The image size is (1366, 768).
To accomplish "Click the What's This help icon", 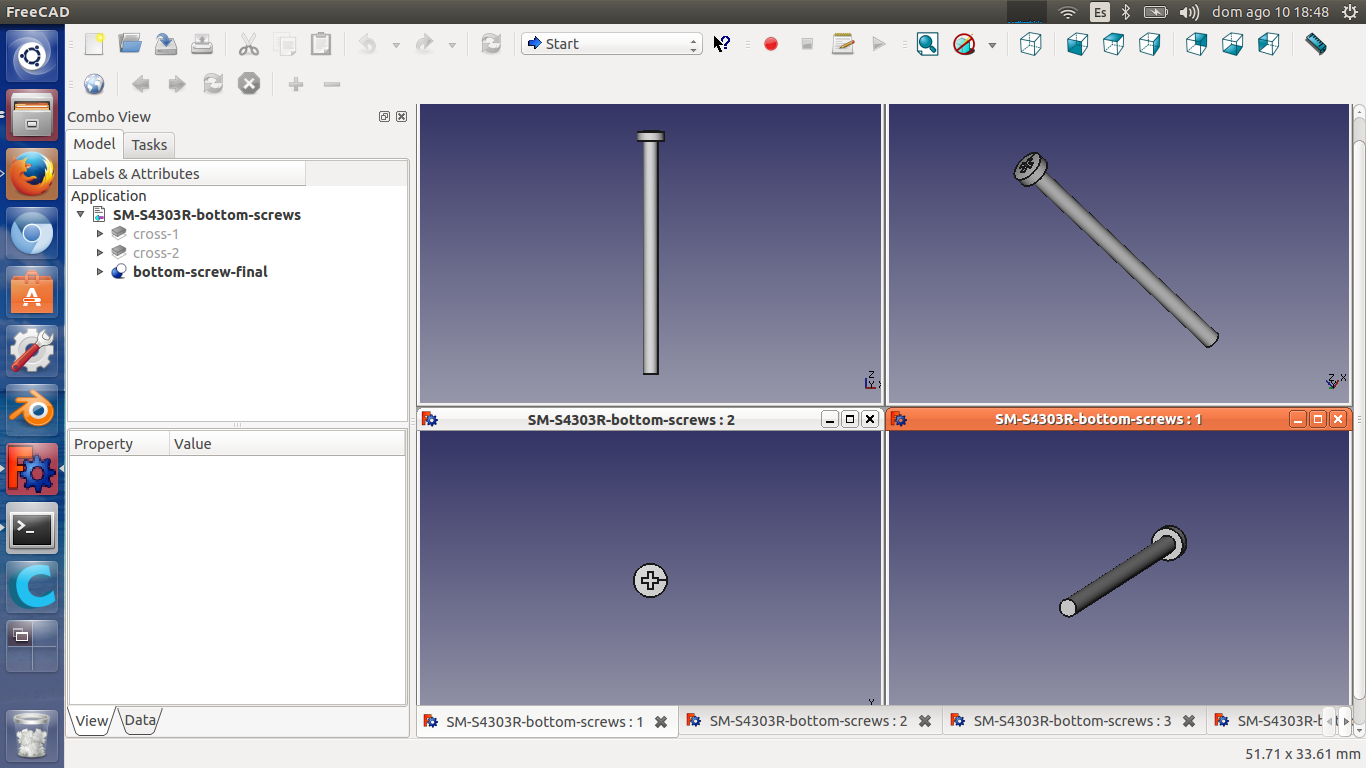I will [721, 44].
